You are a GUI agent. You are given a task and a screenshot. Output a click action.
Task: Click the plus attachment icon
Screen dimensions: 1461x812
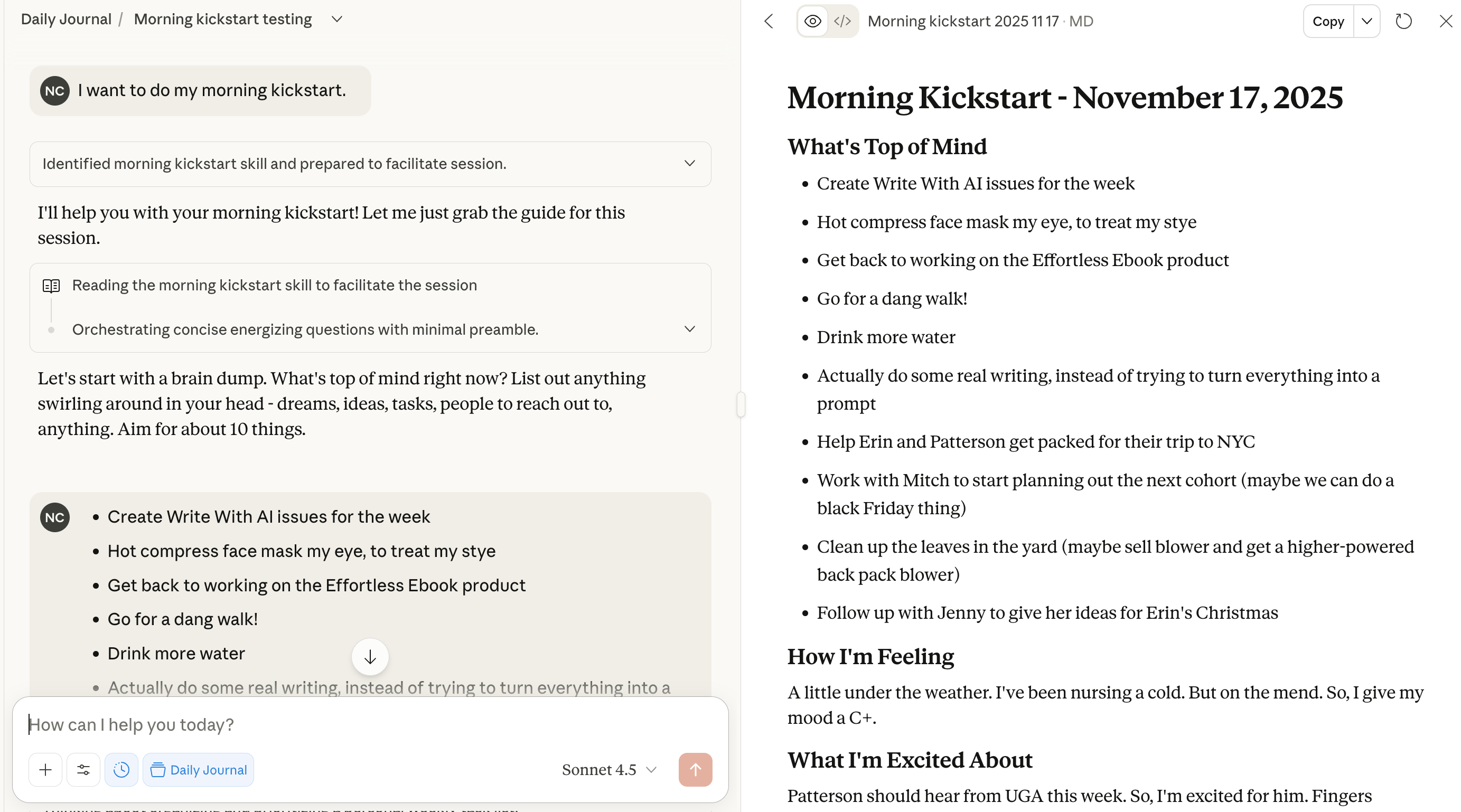click(x=45, y=769)
